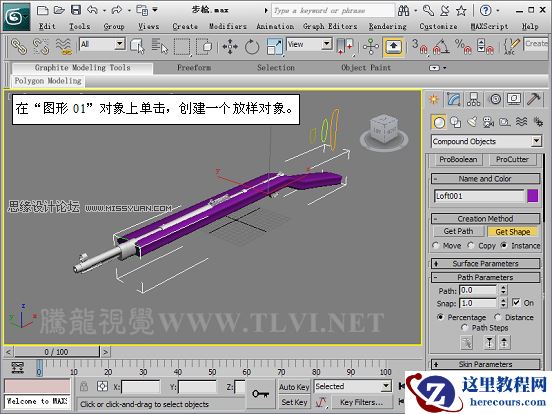Viewport: 552px width, 414px height.
Task: Select Shapes category icon
Action: pos(456,122)
